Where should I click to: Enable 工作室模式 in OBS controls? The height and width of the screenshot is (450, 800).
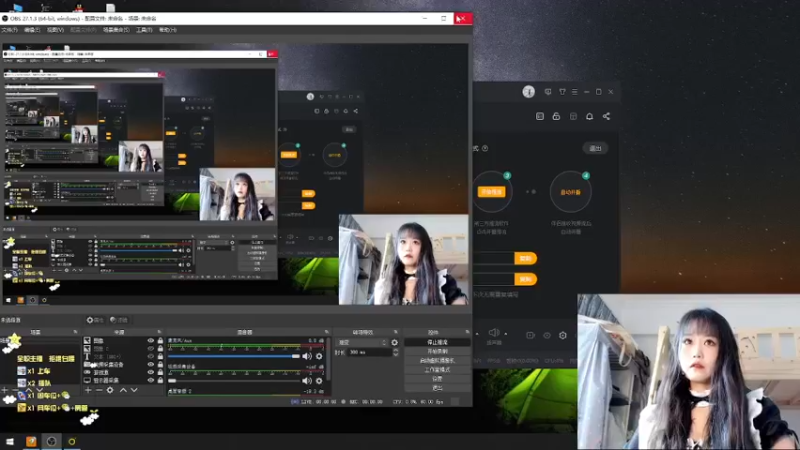(x=437, y=370)
